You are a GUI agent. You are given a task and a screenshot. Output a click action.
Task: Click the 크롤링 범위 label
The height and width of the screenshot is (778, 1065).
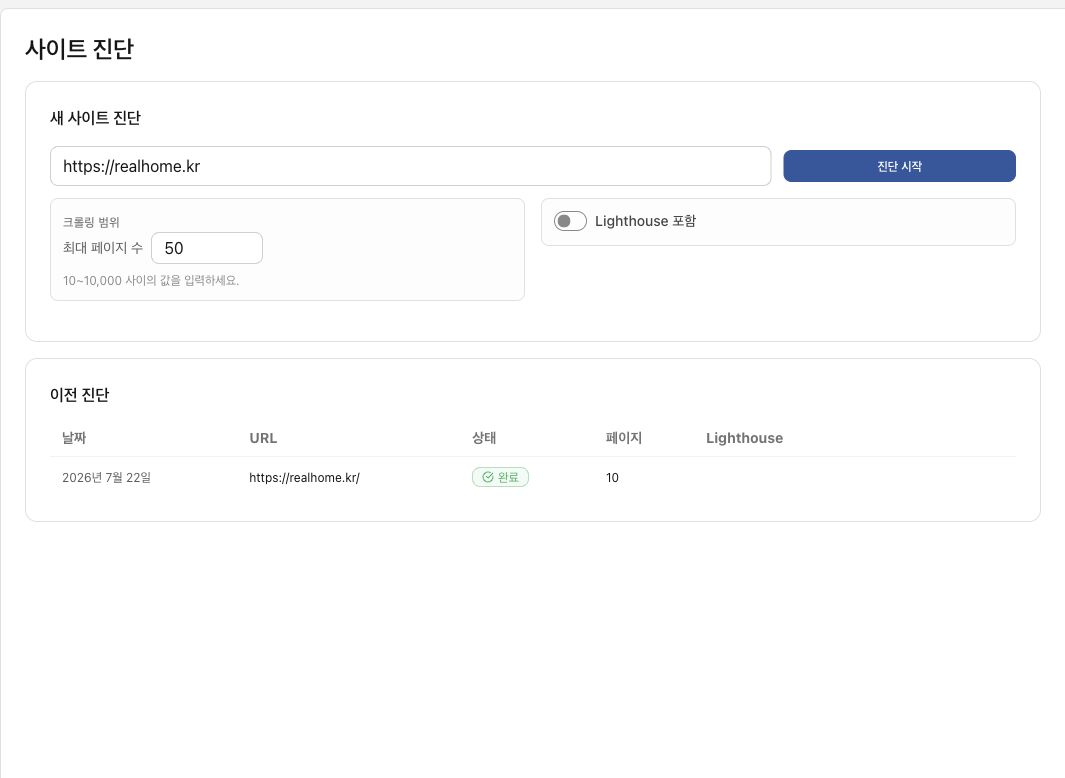coord(91,222)
